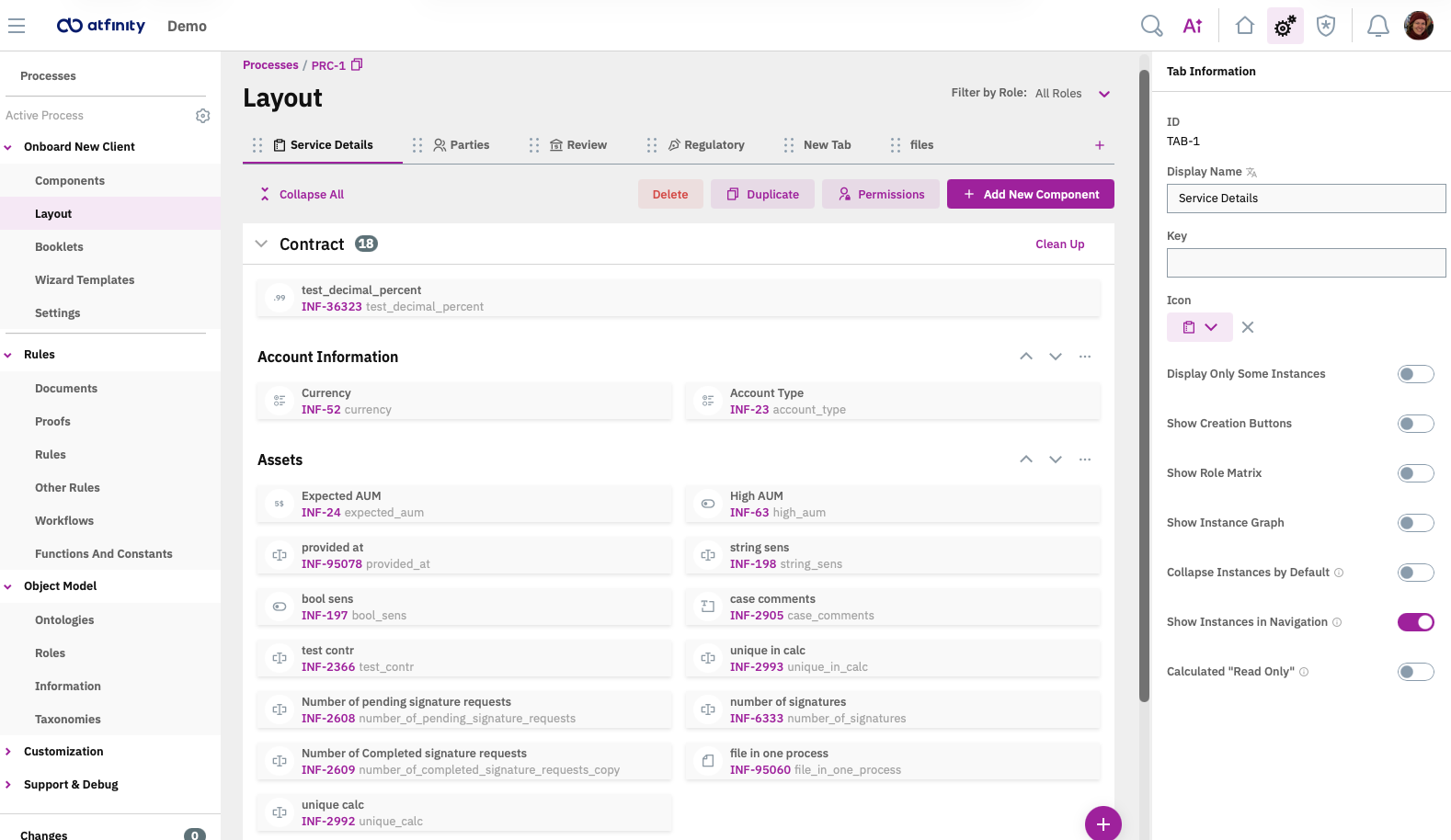Disable Show Instances in Navigation
Image resolution: width=1451 pixels, height=840 pixels.
tap(1416, 622)
